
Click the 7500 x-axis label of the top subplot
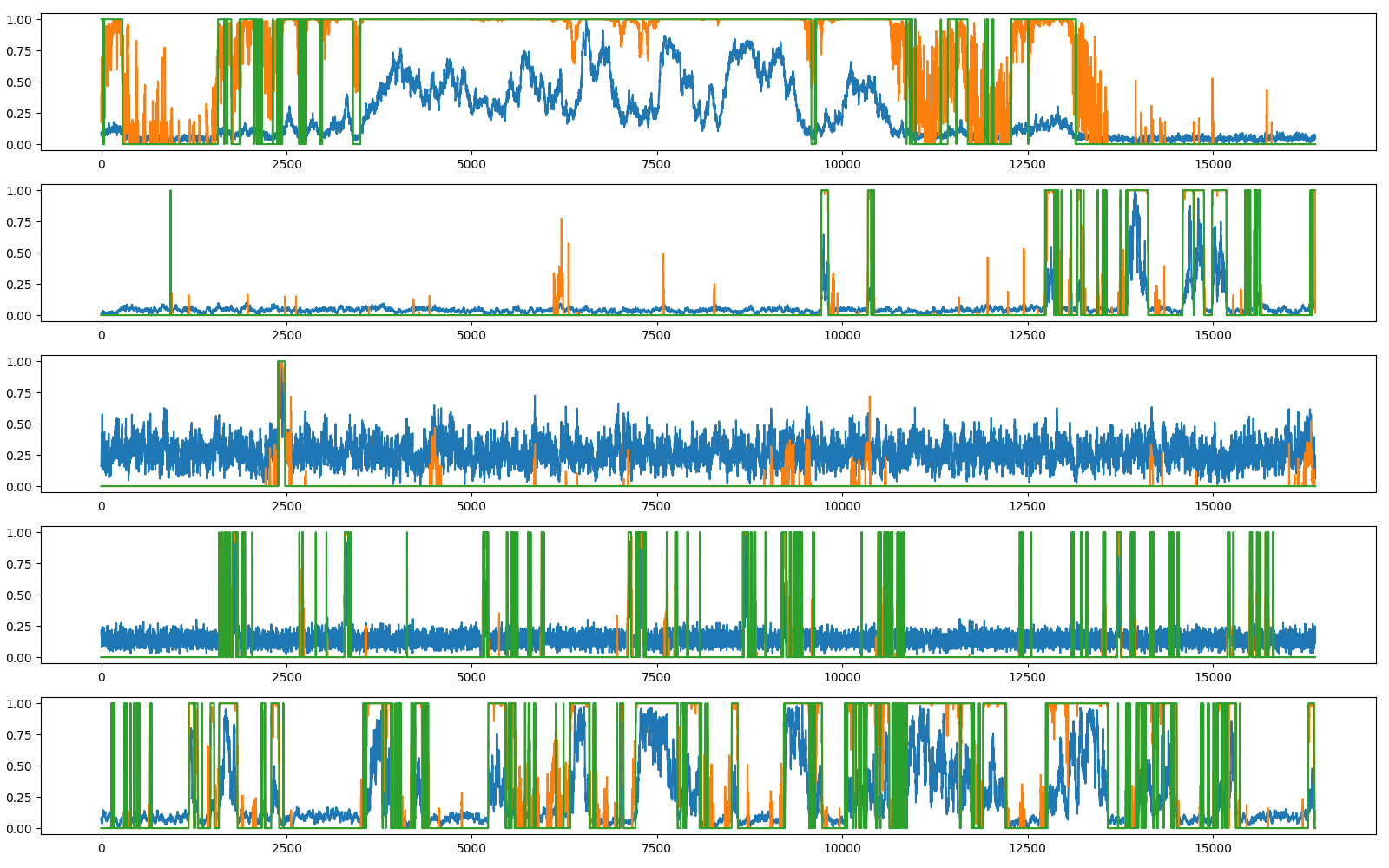pyautogui.click(x=657, y=164)
